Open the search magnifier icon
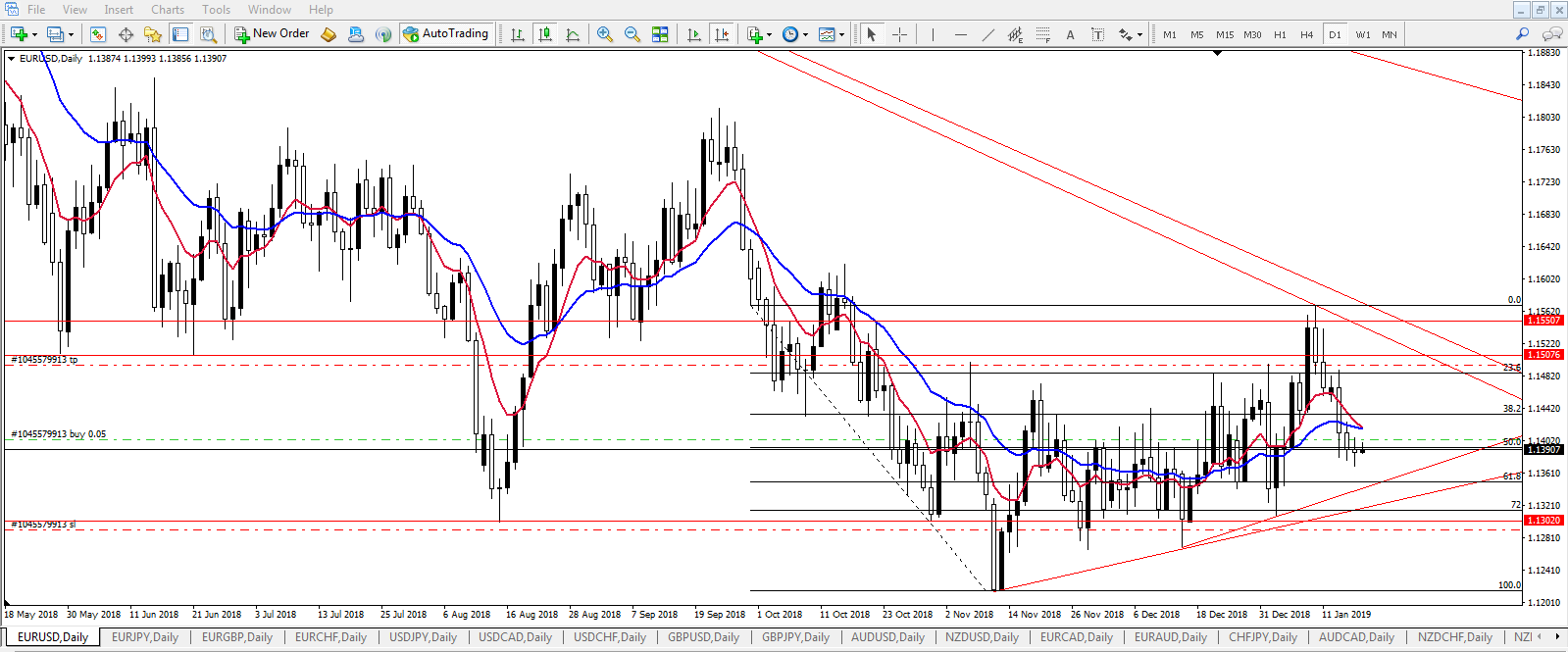The image size is (1568, 652). tap(1522, 34)
